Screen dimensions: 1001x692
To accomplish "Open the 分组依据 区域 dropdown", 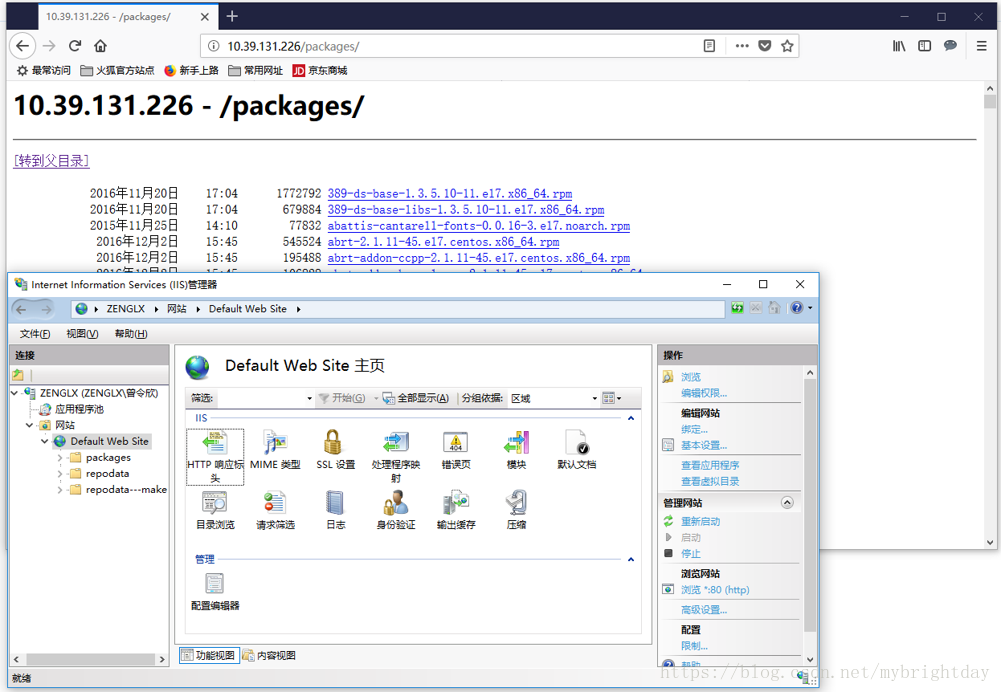I will [553, 398].
